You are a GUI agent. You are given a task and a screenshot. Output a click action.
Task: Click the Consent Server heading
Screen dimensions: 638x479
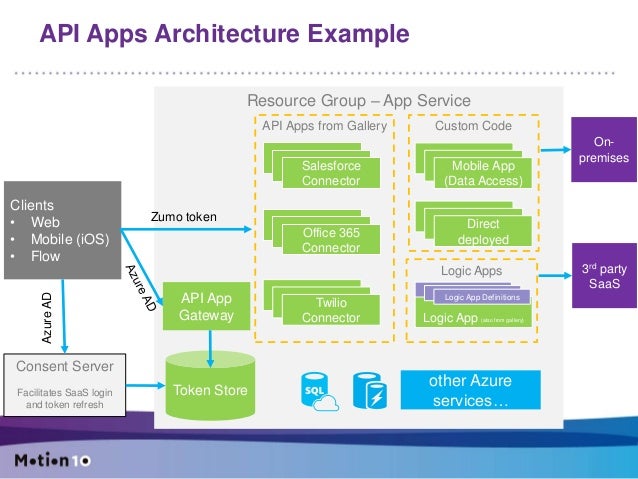65,366
